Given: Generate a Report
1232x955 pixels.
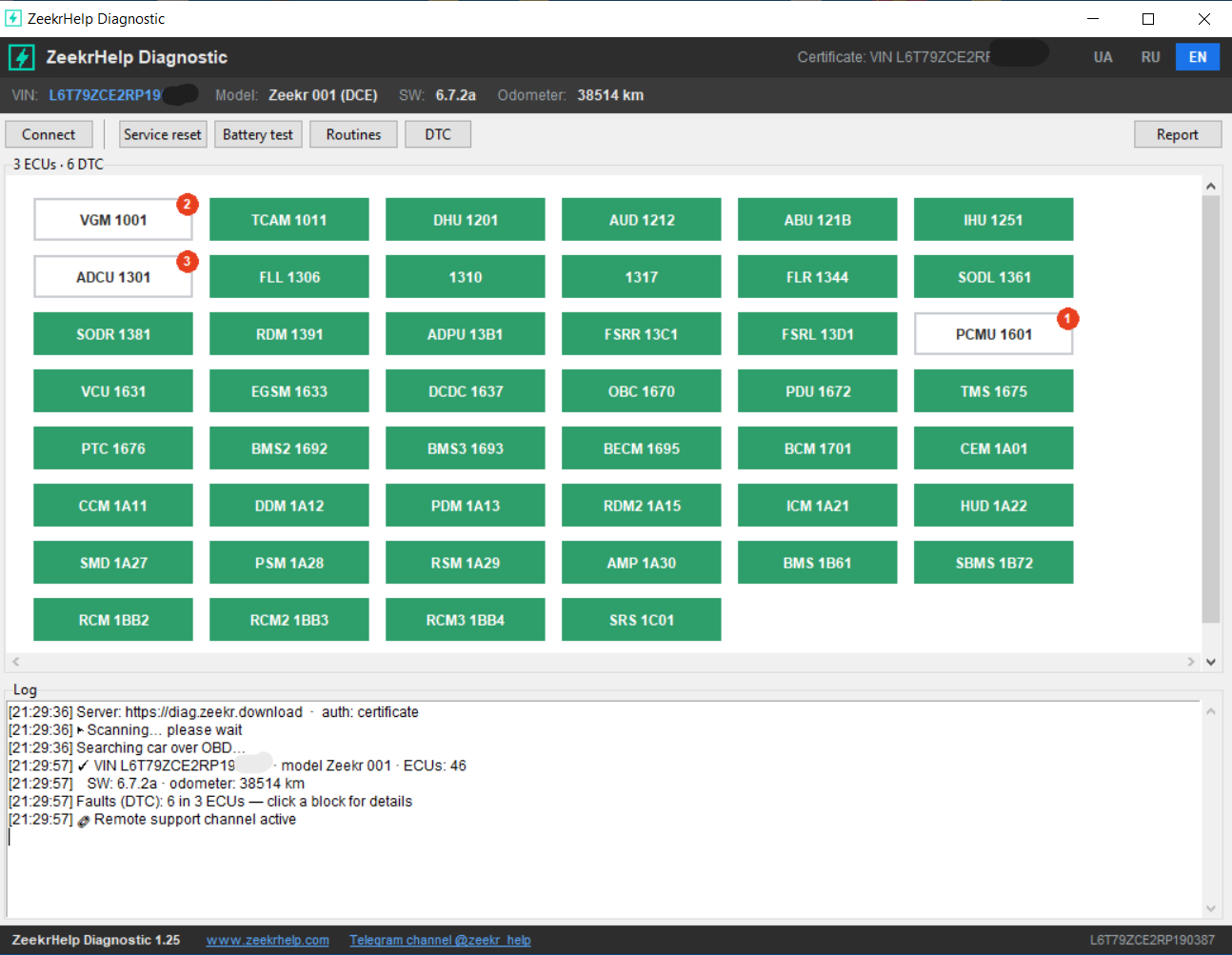Looking at the screenshot, I should [x=1178, y=134].
